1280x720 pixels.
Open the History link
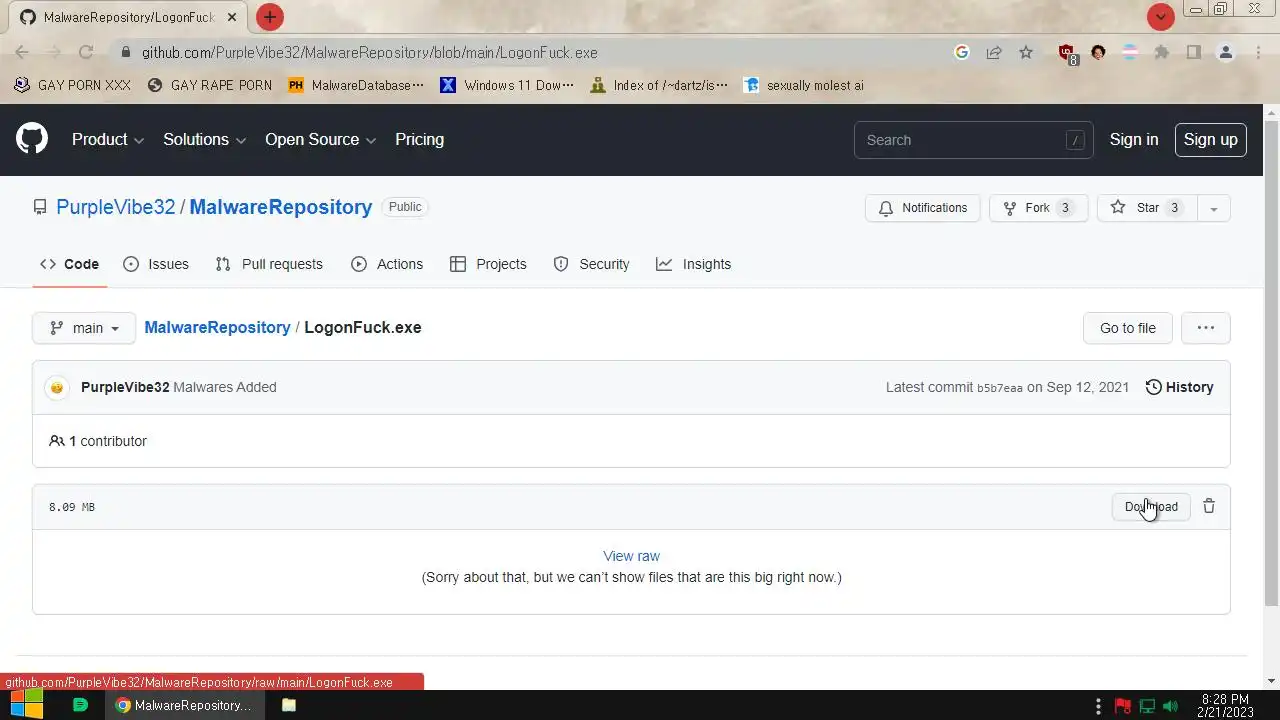coord(1179,387)
